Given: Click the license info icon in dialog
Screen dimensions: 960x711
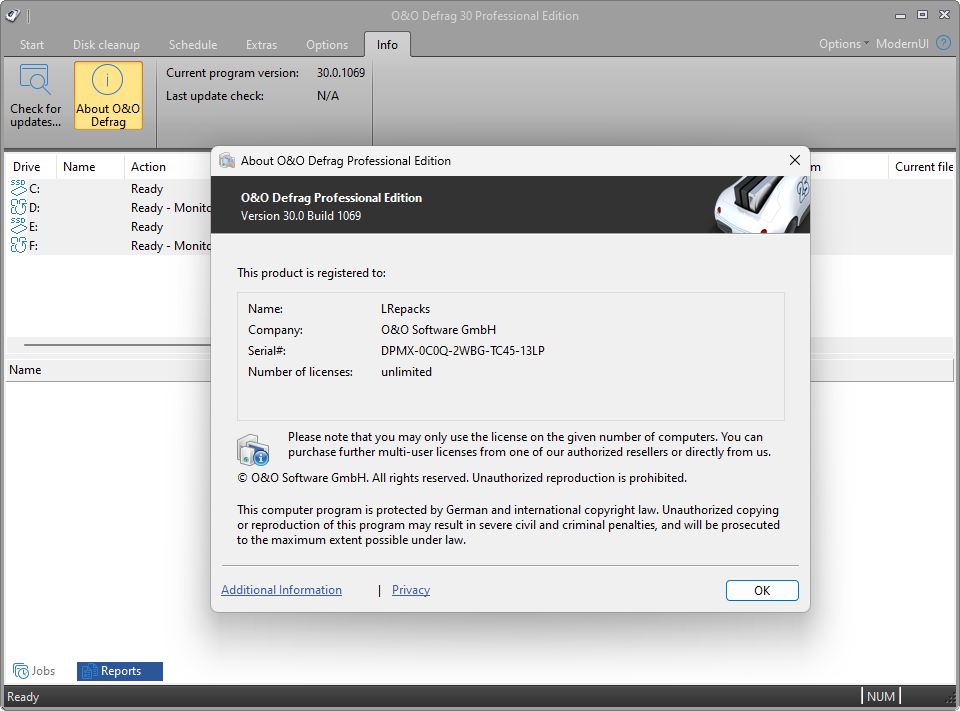Looking at the screenshot, I should 253,450.
